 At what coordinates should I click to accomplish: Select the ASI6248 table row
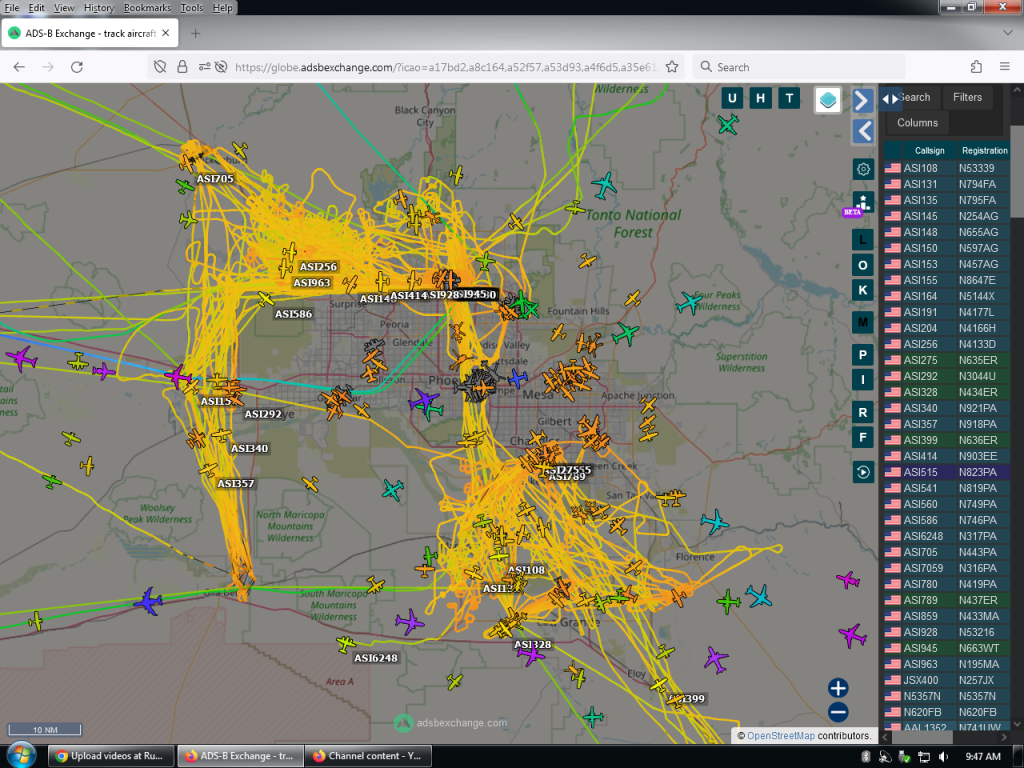(947, 536)
